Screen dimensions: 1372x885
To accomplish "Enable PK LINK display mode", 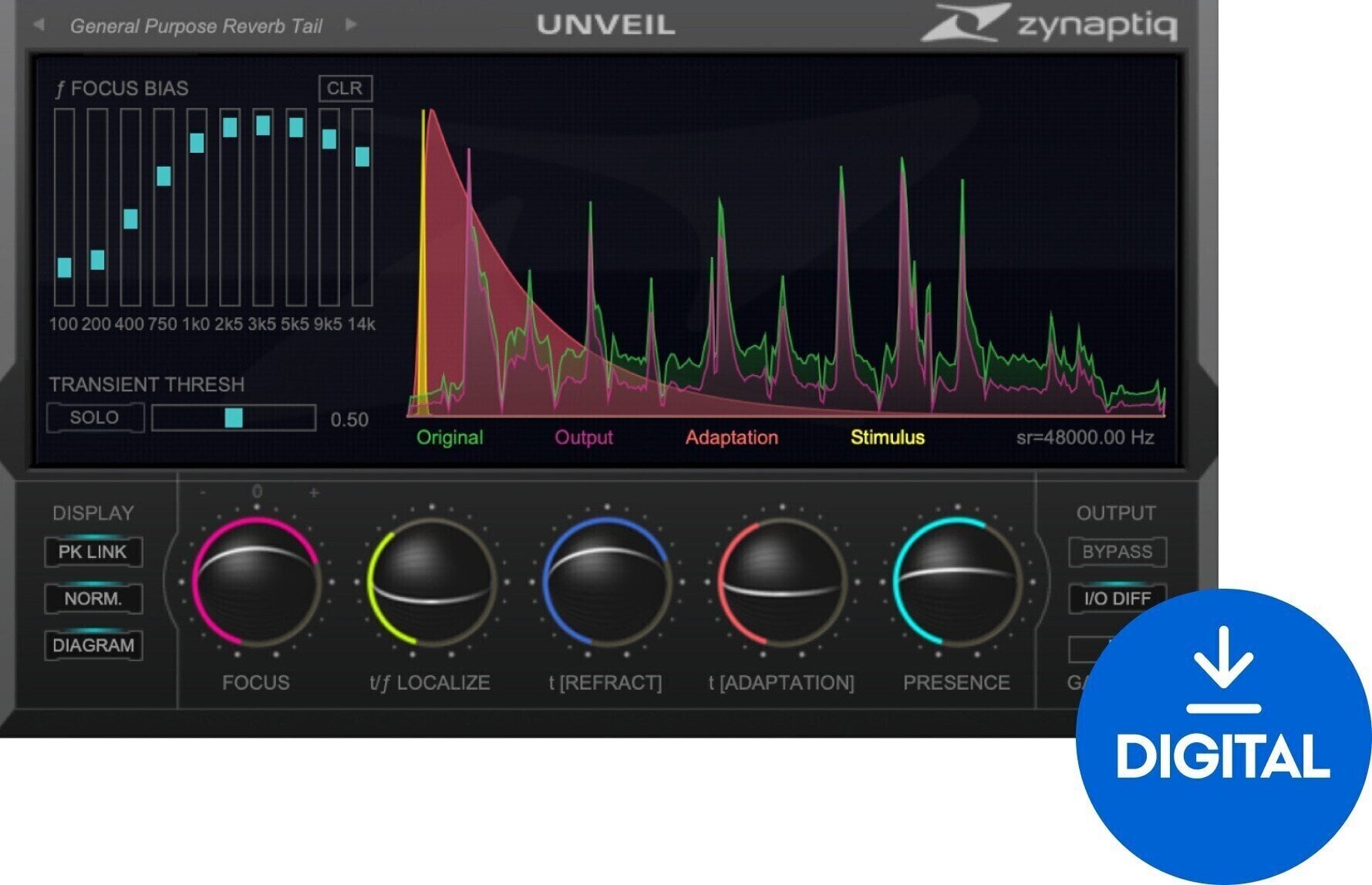I will coord(93,552).
